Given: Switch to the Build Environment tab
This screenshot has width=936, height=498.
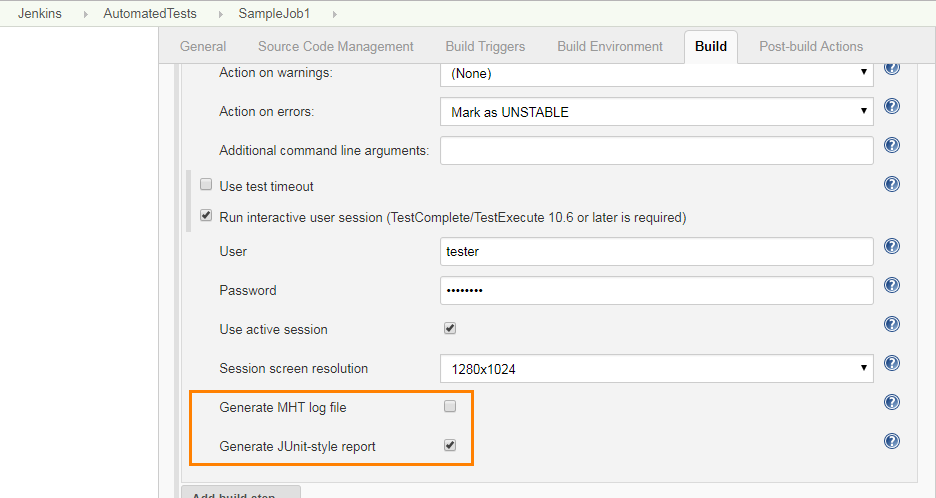Looking at the screenshot, I should (610, 47).
